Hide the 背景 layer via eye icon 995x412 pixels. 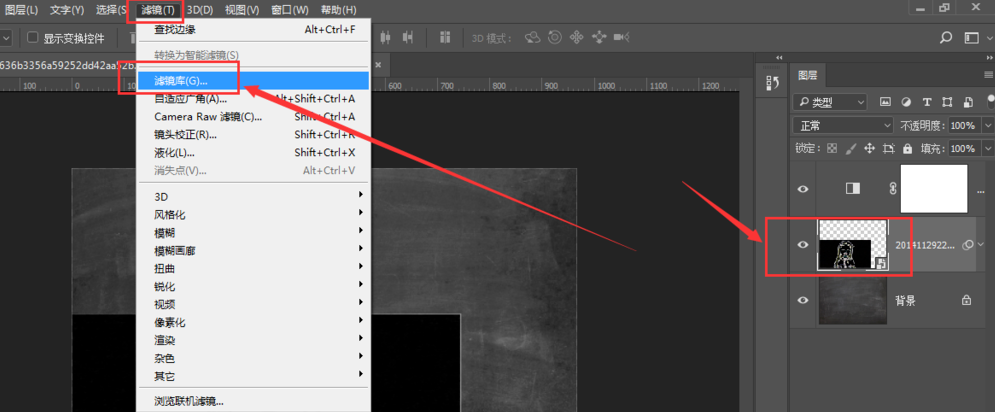(803, 300)
